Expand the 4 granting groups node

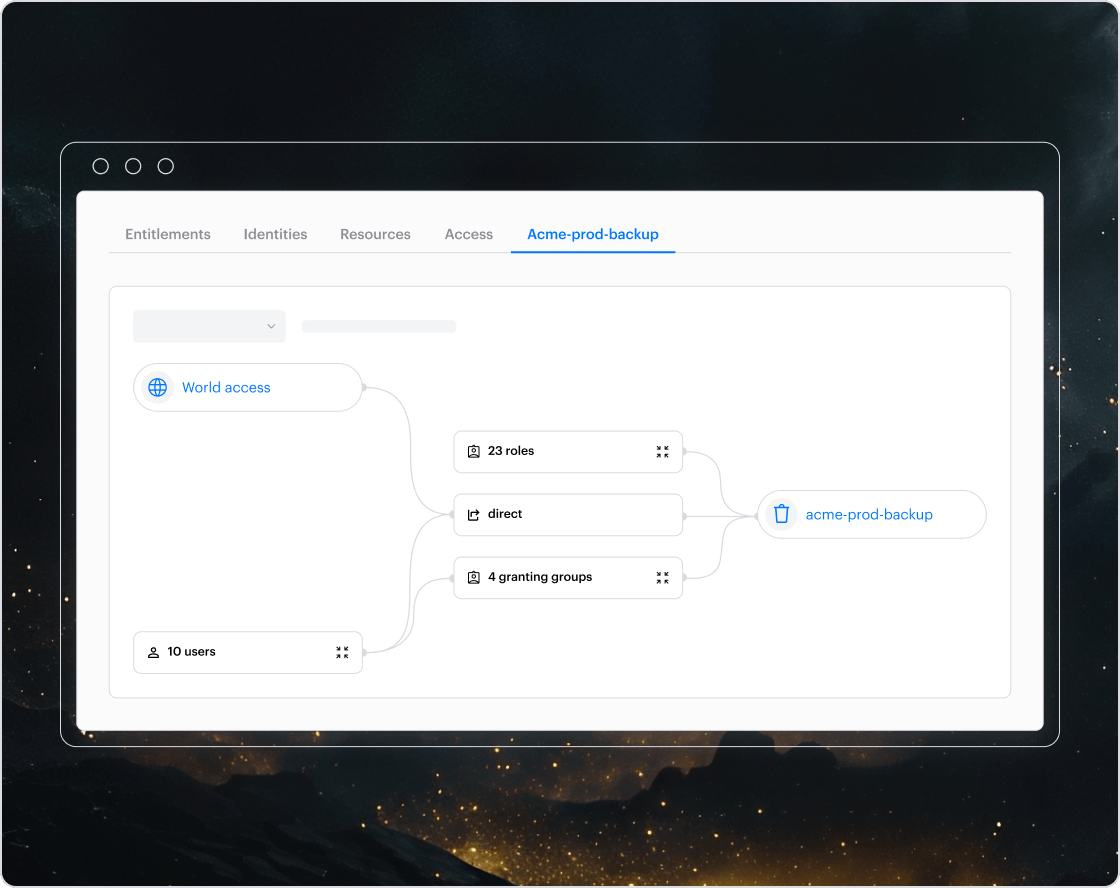662,578
